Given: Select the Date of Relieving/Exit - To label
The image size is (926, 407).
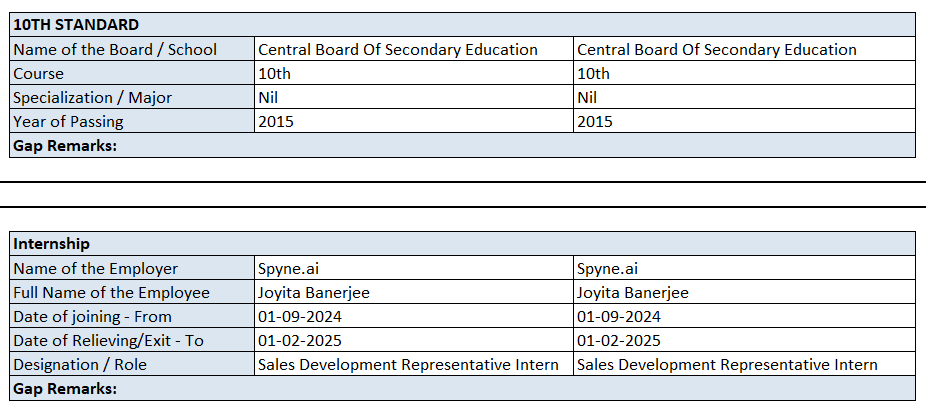Looking at the screenshot, I should pos(108,340).
